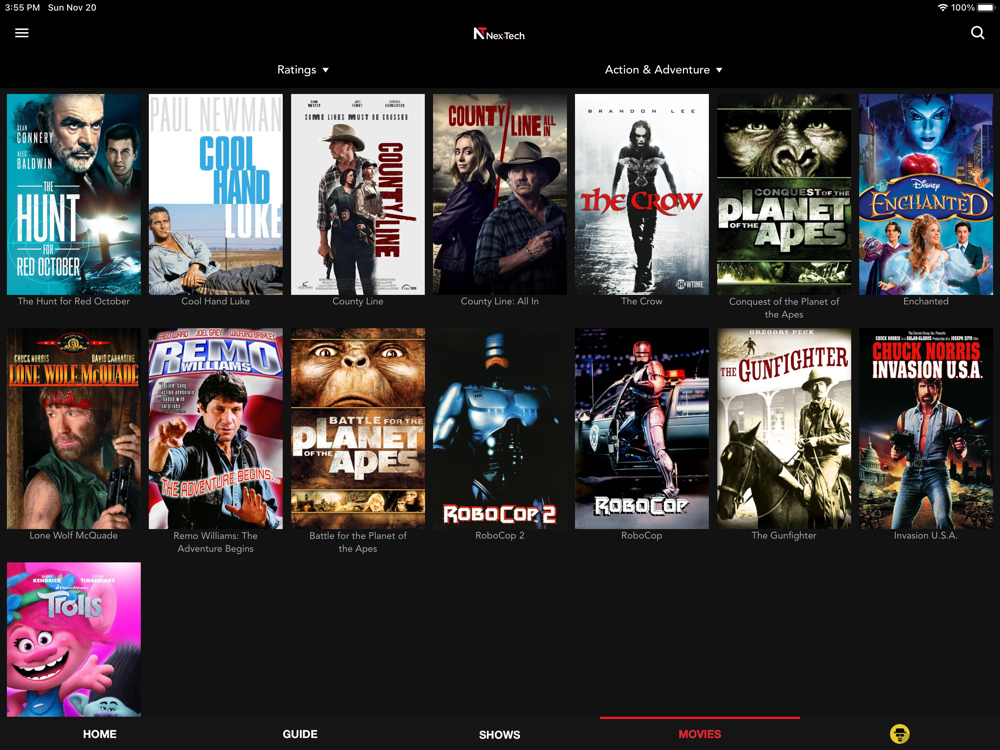Open the County Line: All In poster
This screenshot has width=1000, height=750.
pyautogui.click(x=500, y=195)
